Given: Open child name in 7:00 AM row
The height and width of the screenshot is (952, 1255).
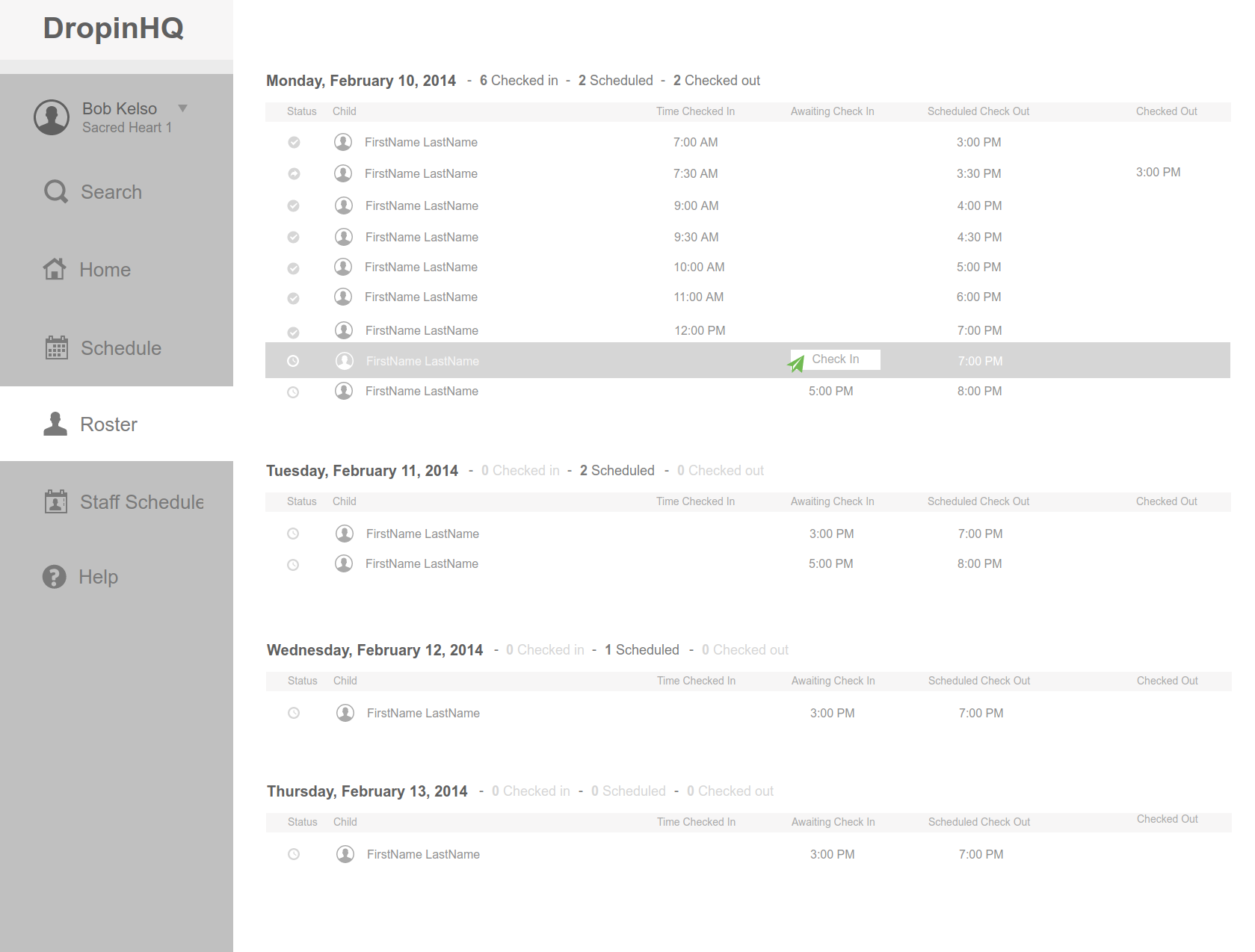Looking at the screenshot, I should pos(421,142).
